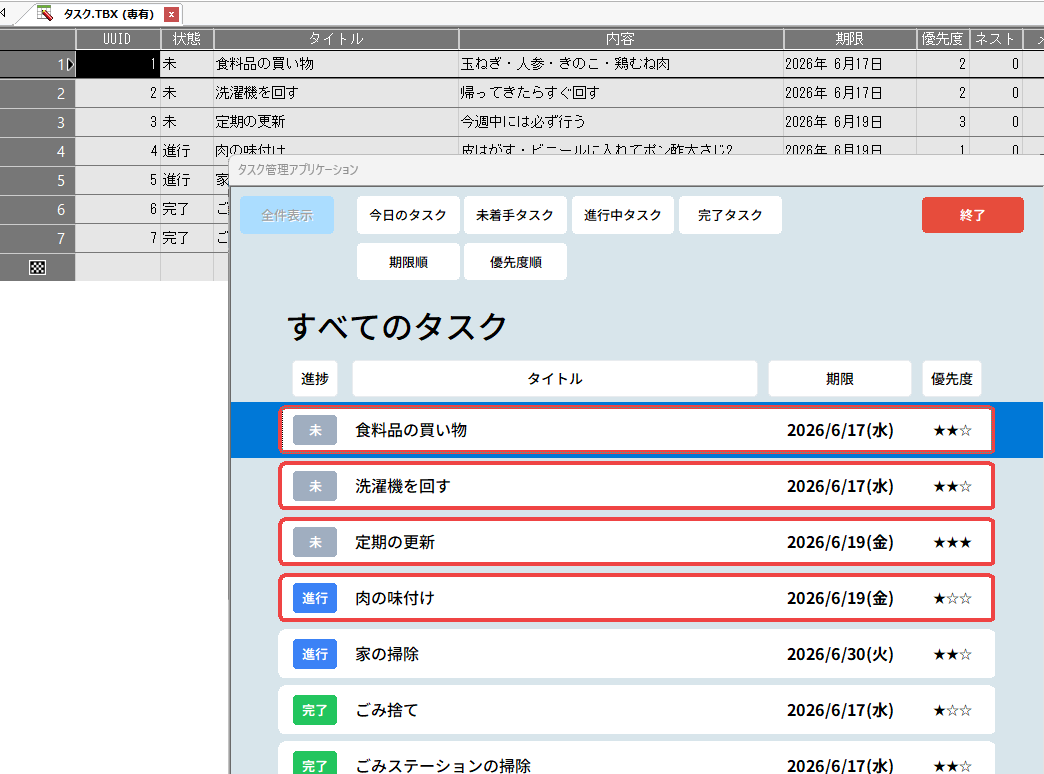The height and width of the screenshot is (774, 1044).
Task: Filter by 未着手タスク
Action: (x=515, y=215)
